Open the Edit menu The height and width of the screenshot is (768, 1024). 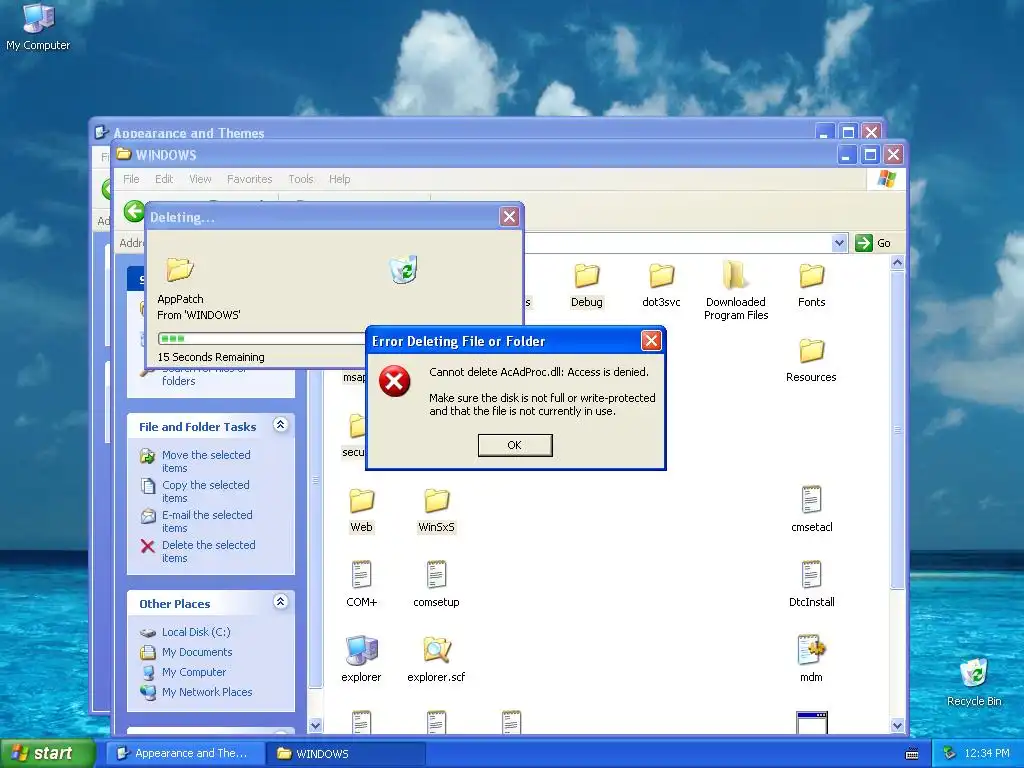tap(164, 179)
